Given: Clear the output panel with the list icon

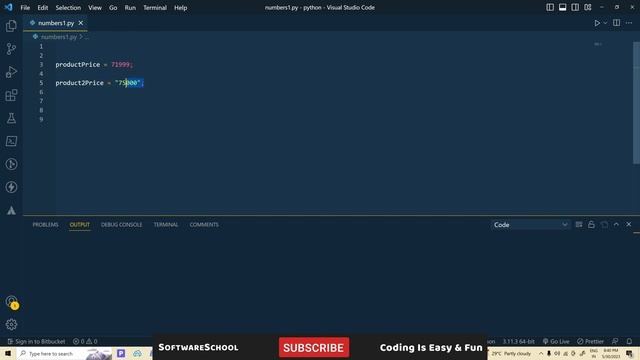Looking at the screenshot, I should point(579,224).
